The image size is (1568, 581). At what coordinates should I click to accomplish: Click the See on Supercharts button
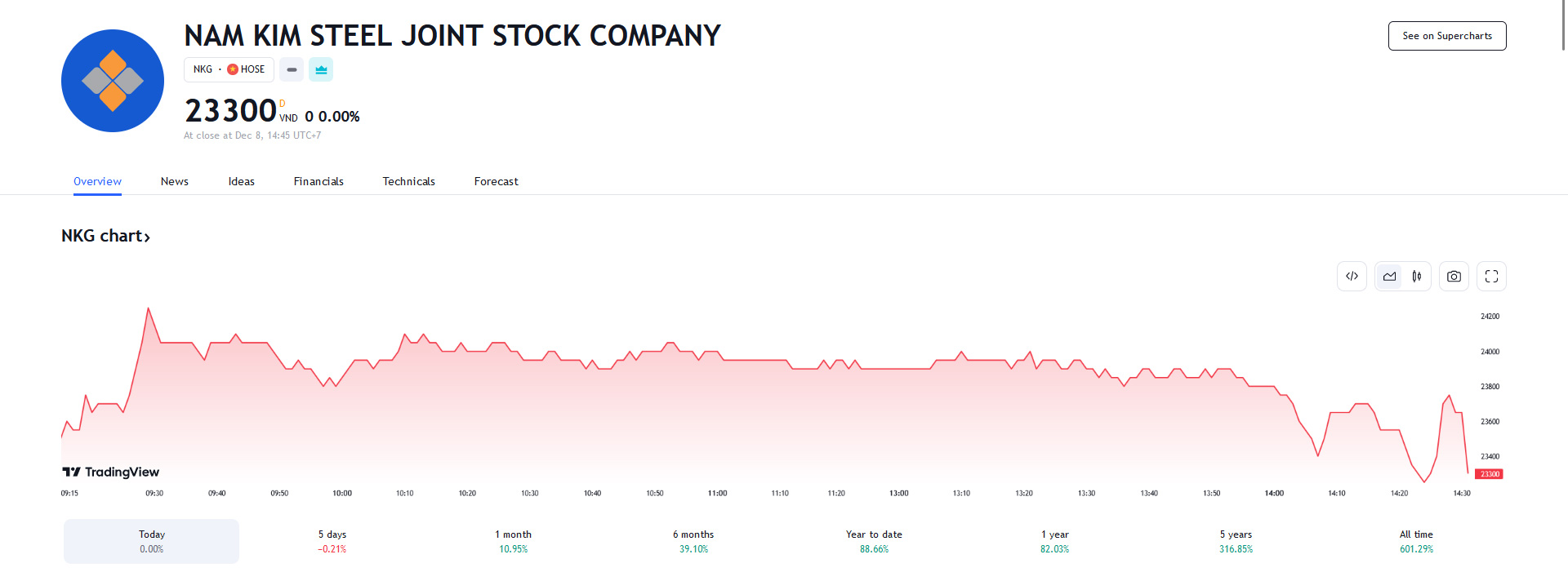(x=1446, y=36)
